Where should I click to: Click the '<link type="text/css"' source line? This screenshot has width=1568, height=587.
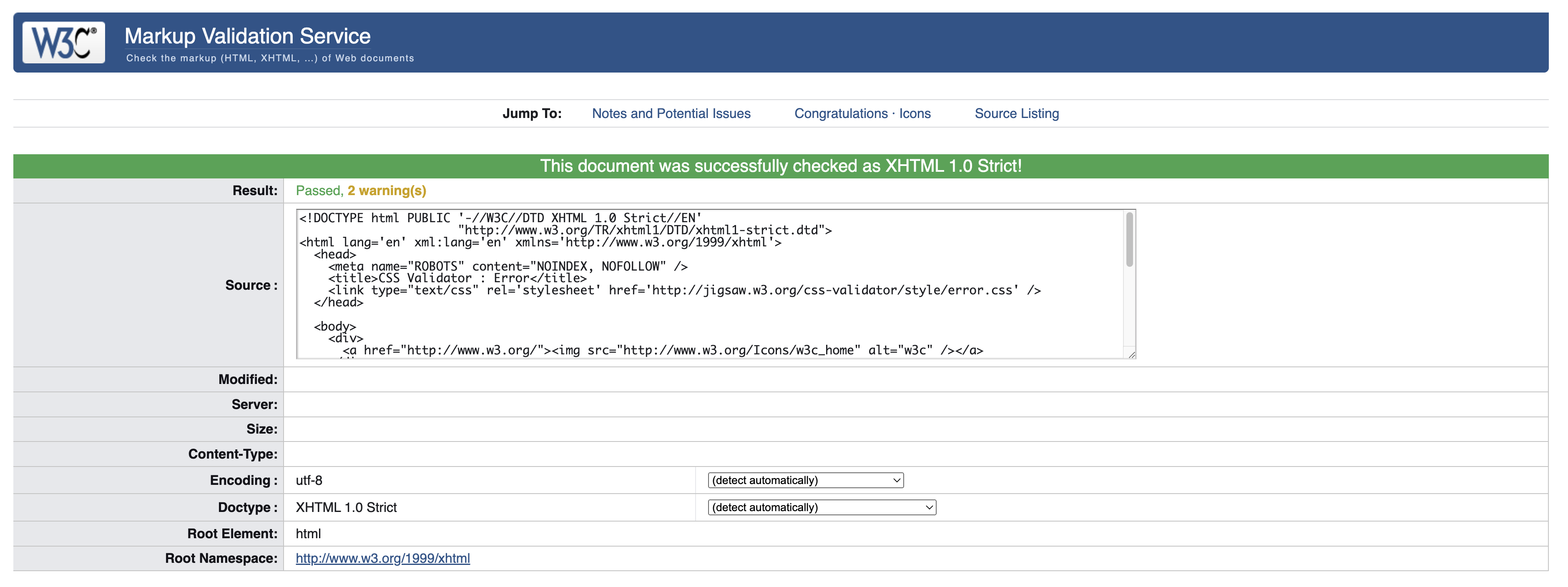pos(684,290)
